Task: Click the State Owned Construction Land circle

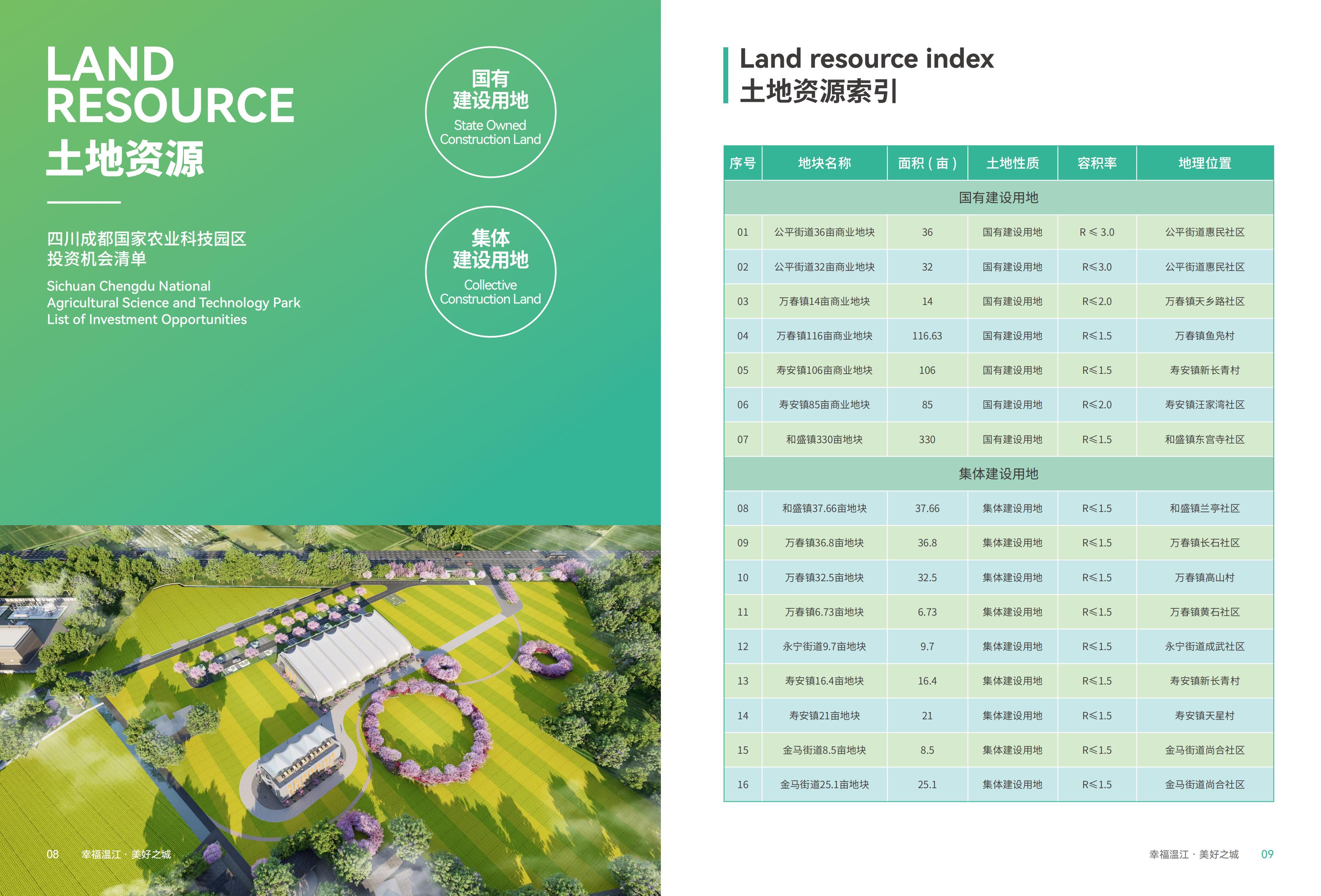Action: (490, 112)
